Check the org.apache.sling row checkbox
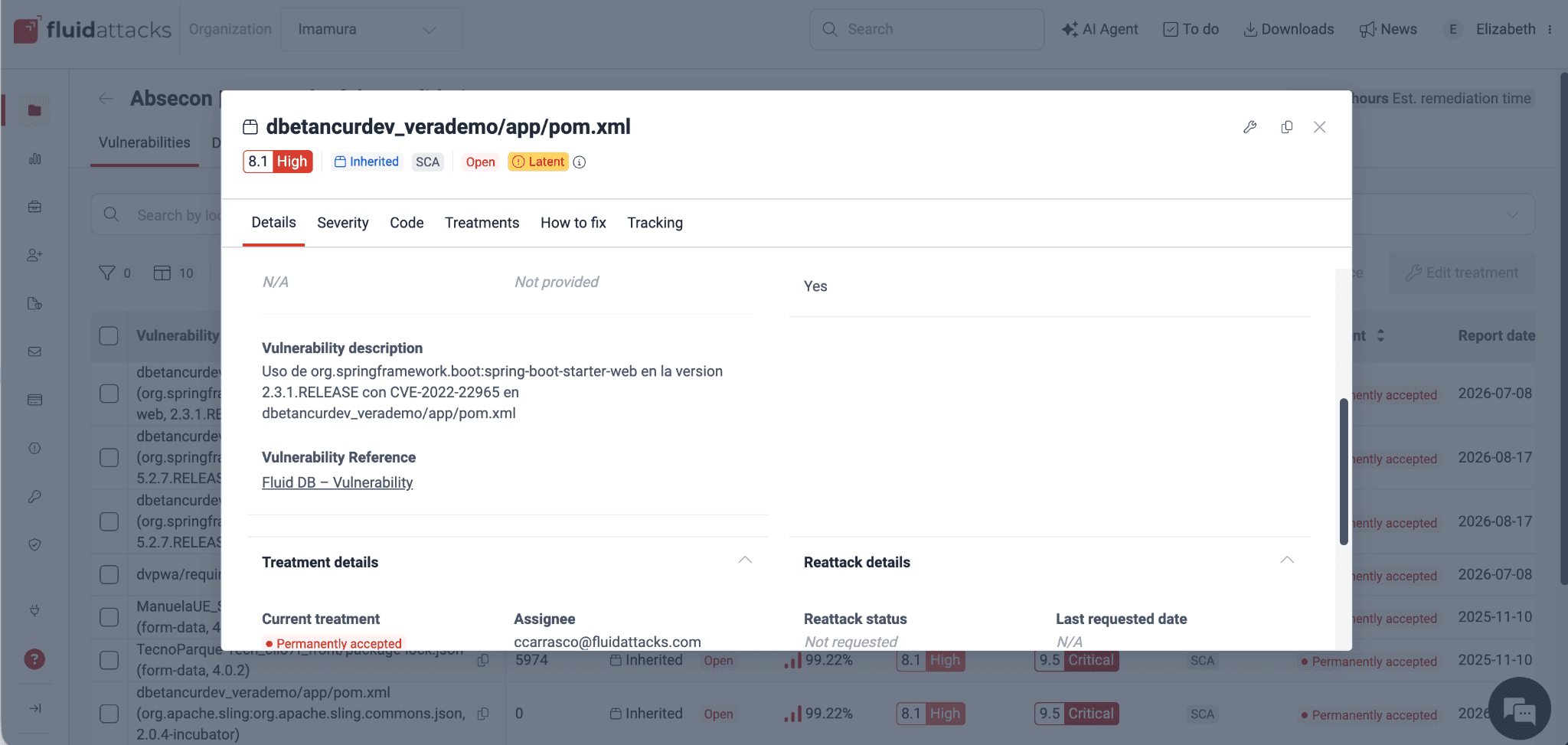The width and height of the screenshot is (1568, 745). [x=109, y=714]
